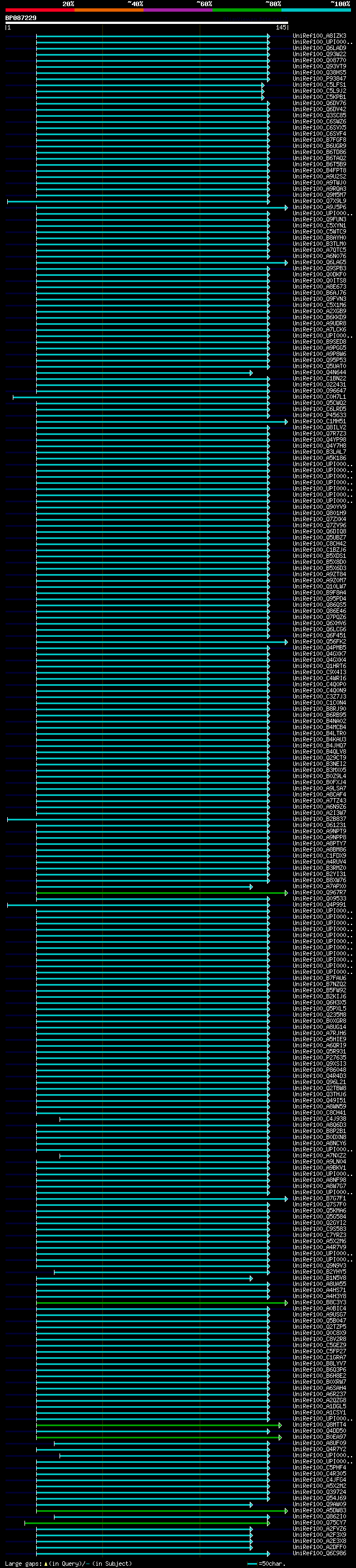Click the hit label UniRef100_A8IZK3
The image size is (356, 1568).
click(319, 36)
